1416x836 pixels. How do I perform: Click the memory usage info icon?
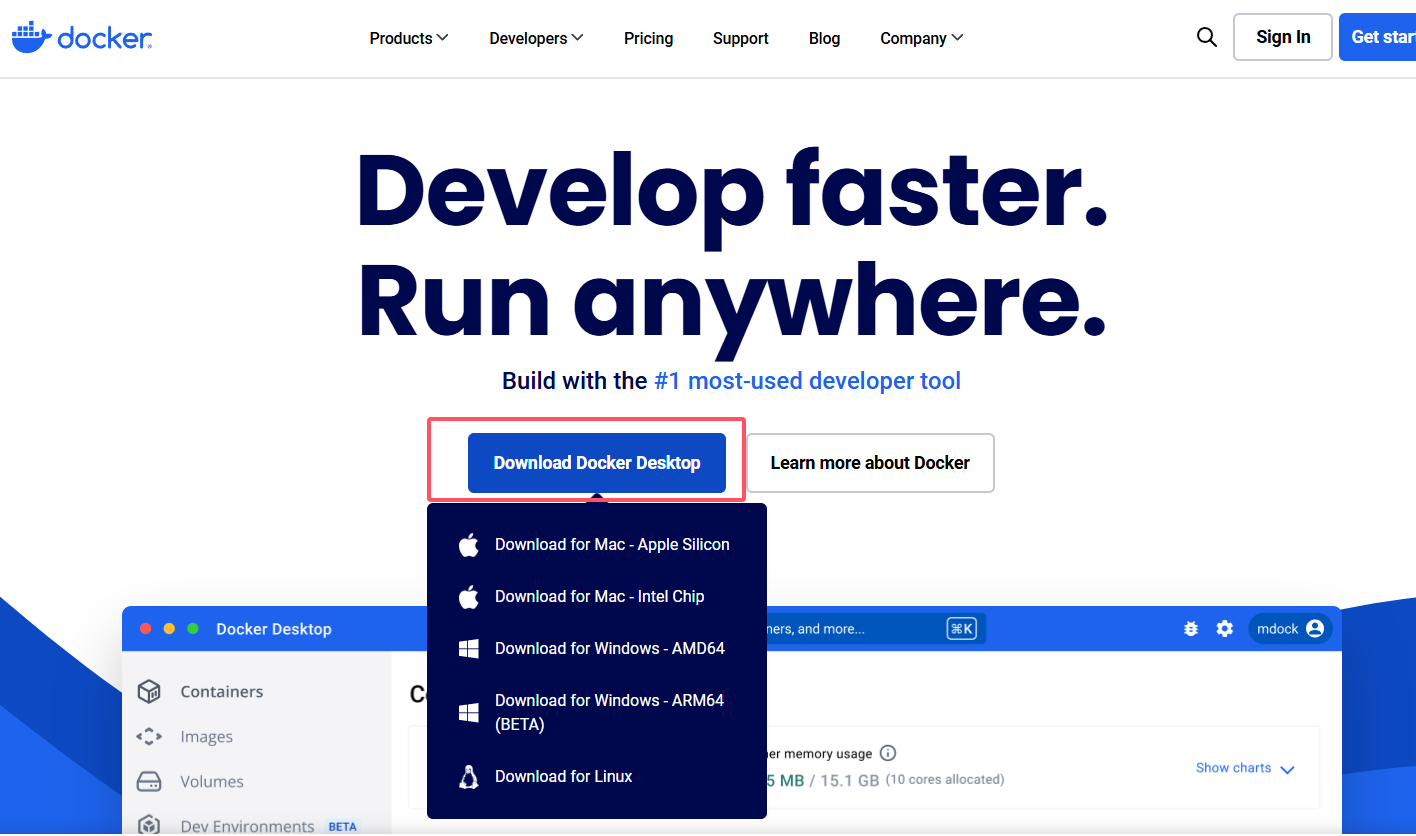888,753
